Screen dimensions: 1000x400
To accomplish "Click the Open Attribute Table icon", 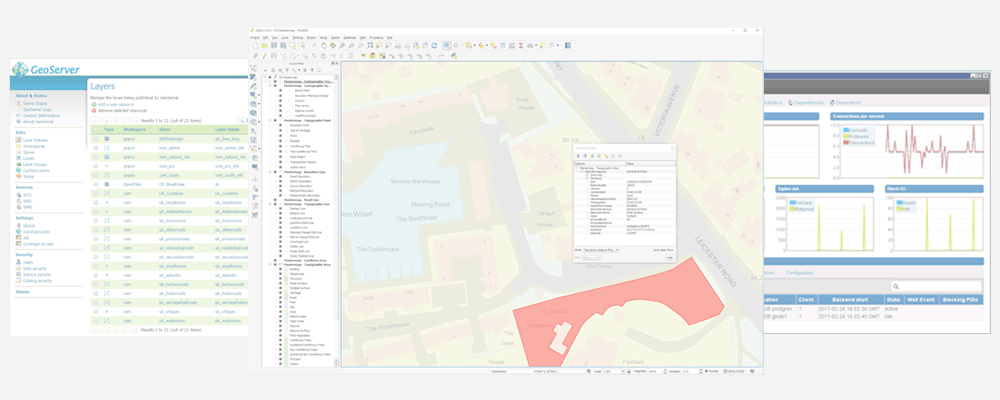I will pos(503,45).
